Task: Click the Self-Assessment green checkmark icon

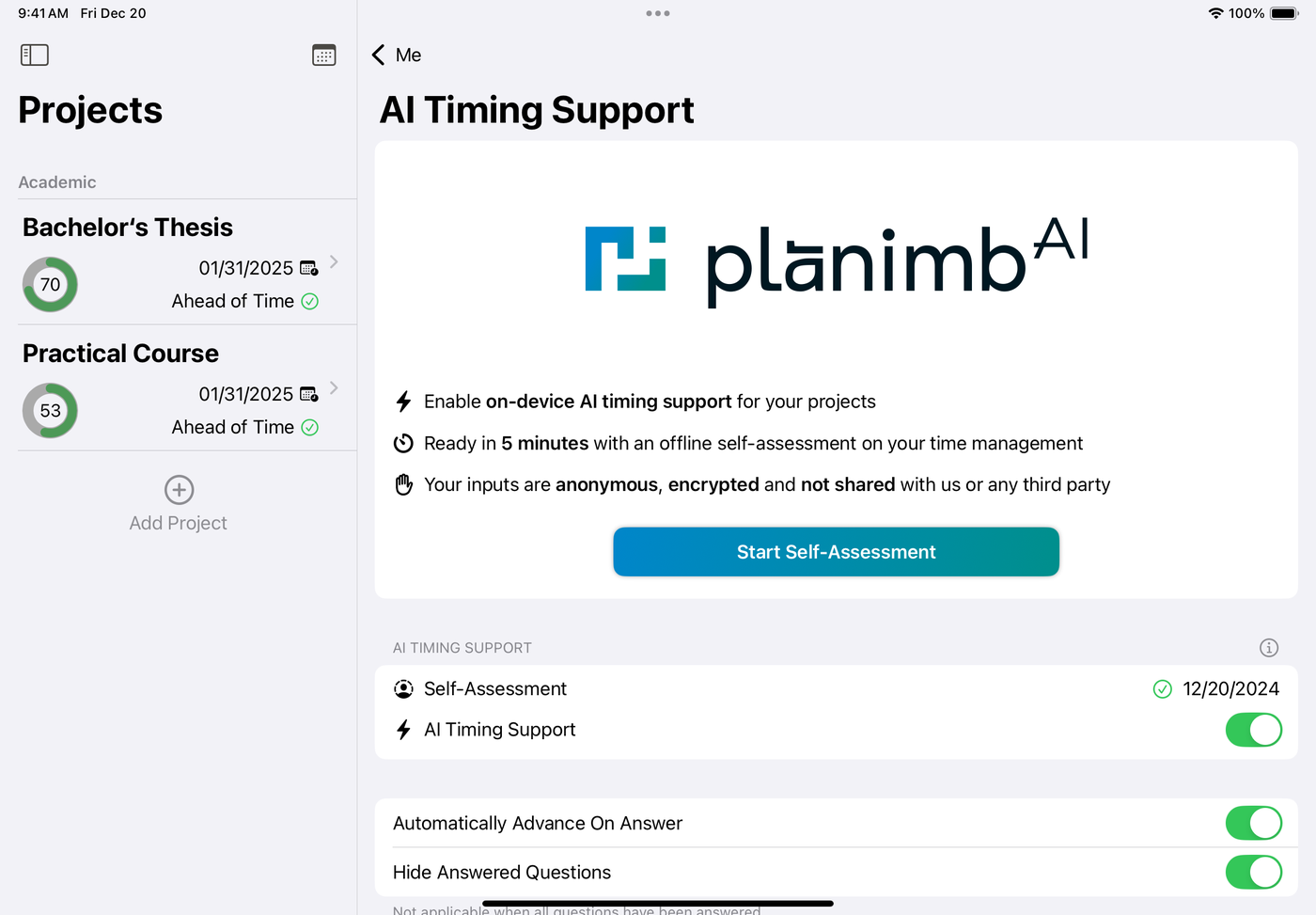Action: 1163,689
